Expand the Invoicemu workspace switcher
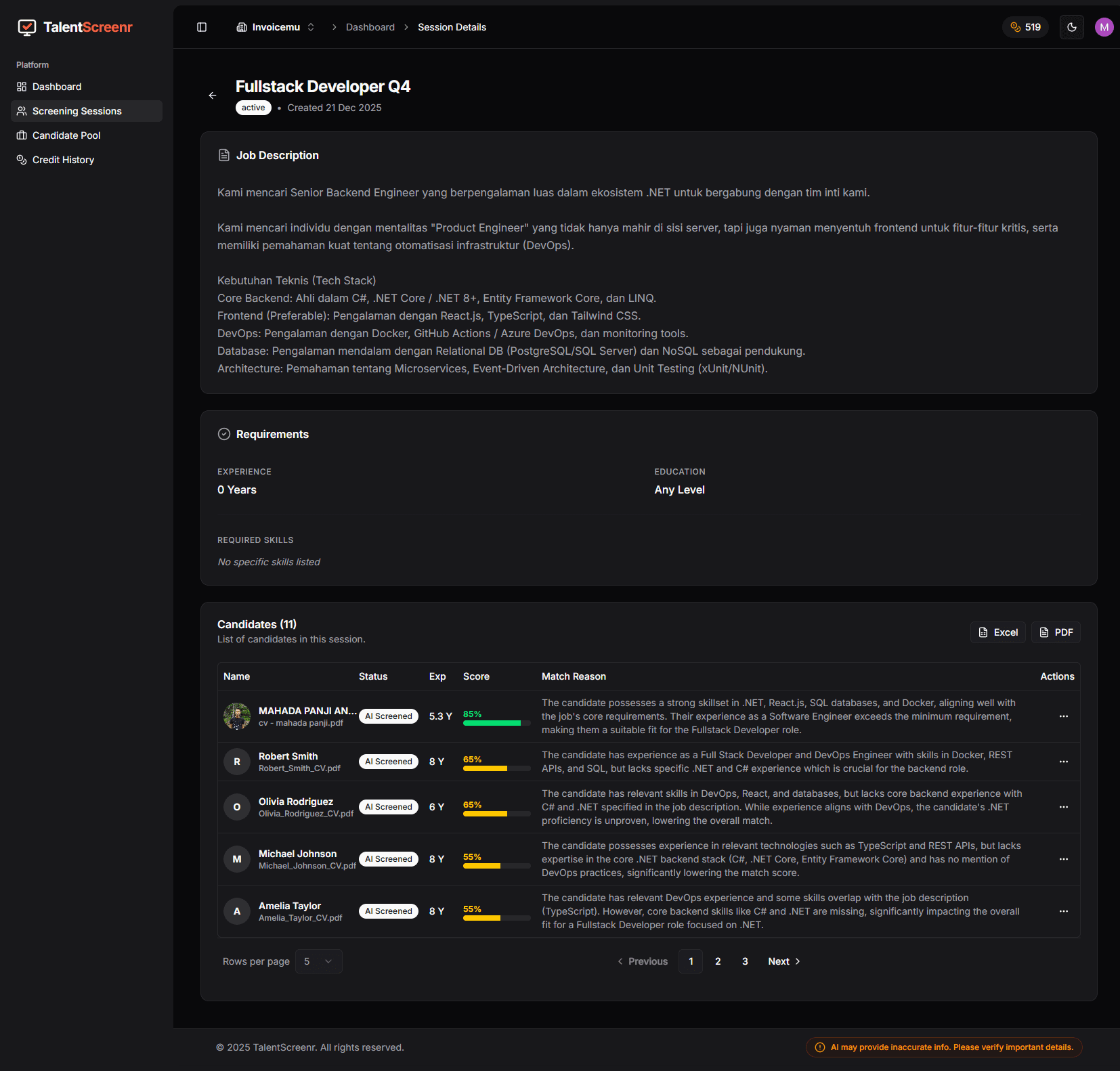1120x1071 pixels. [275, 27]
